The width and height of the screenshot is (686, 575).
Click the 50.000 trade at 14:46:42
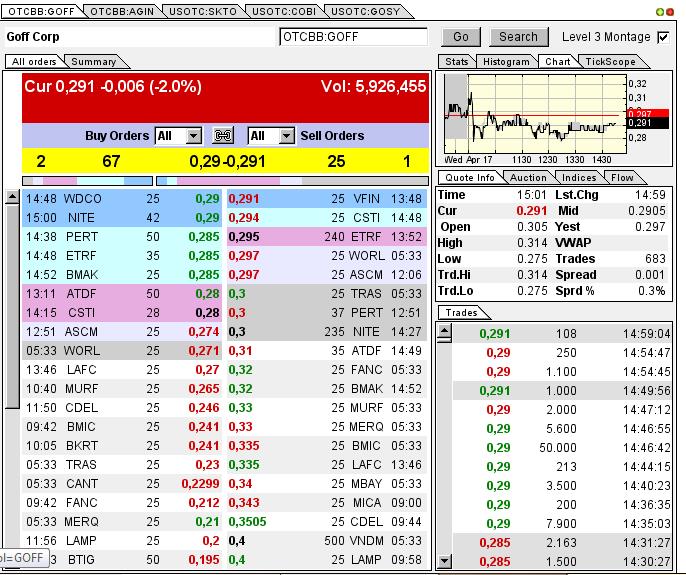point(561,448)
